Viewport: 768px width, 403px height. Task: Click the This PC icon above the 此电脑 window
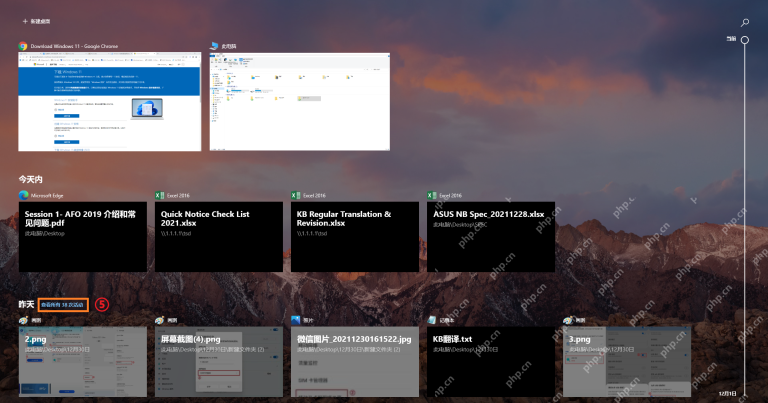(x=214, y=46)
